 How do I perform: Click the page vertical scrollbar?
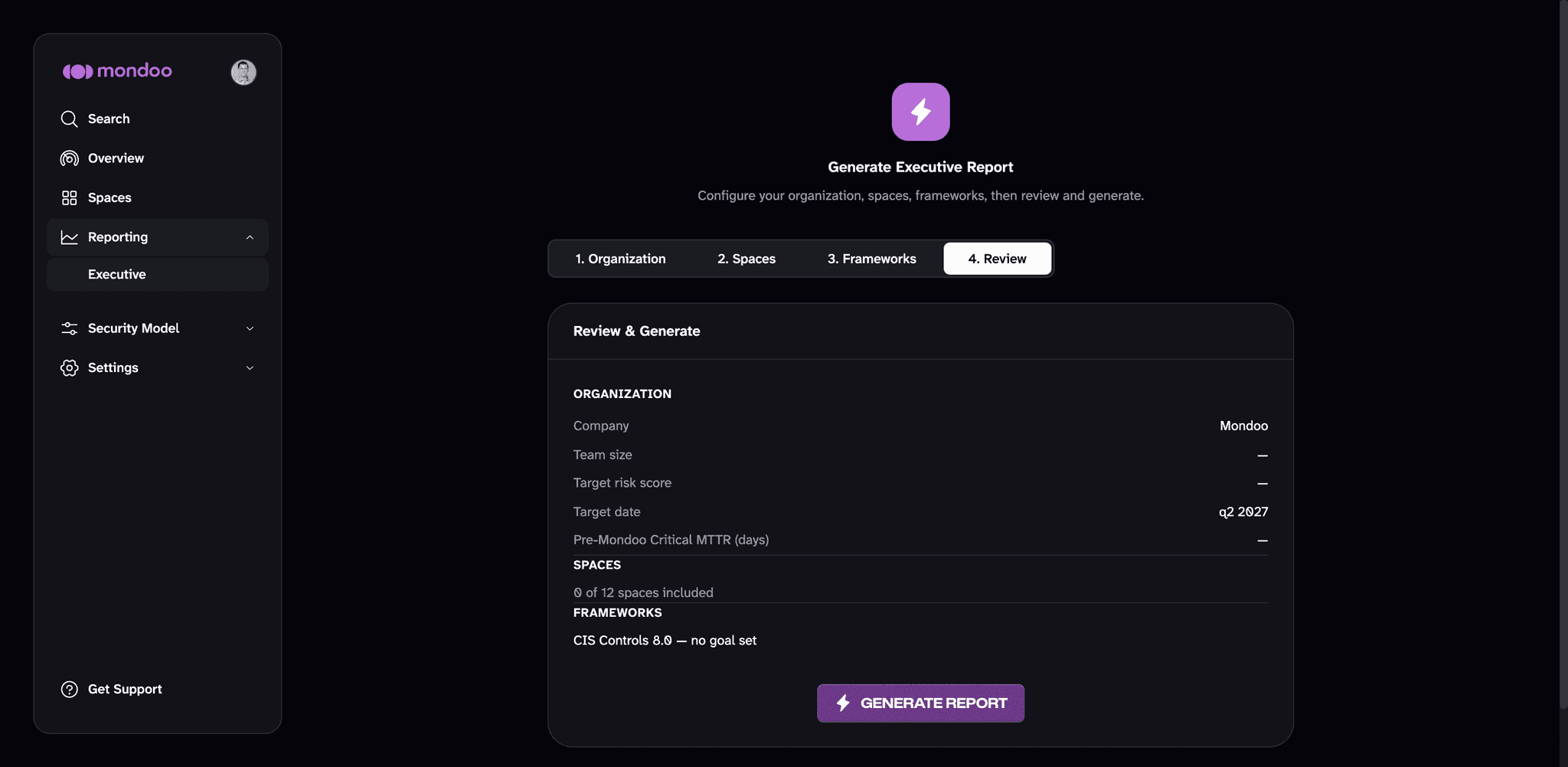pyautogui.click(x=1563, y=354)
